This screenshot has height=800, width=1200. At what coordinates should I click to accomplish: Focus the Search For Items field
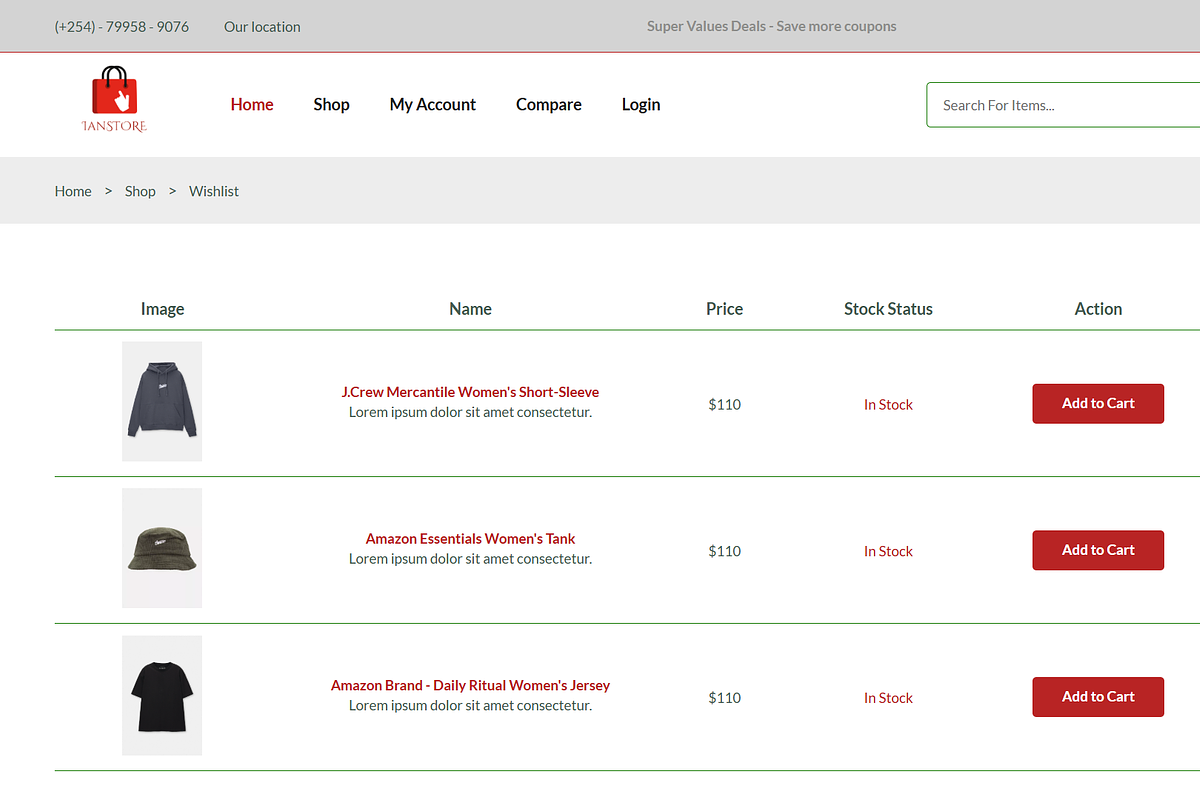coord(1063,105)
